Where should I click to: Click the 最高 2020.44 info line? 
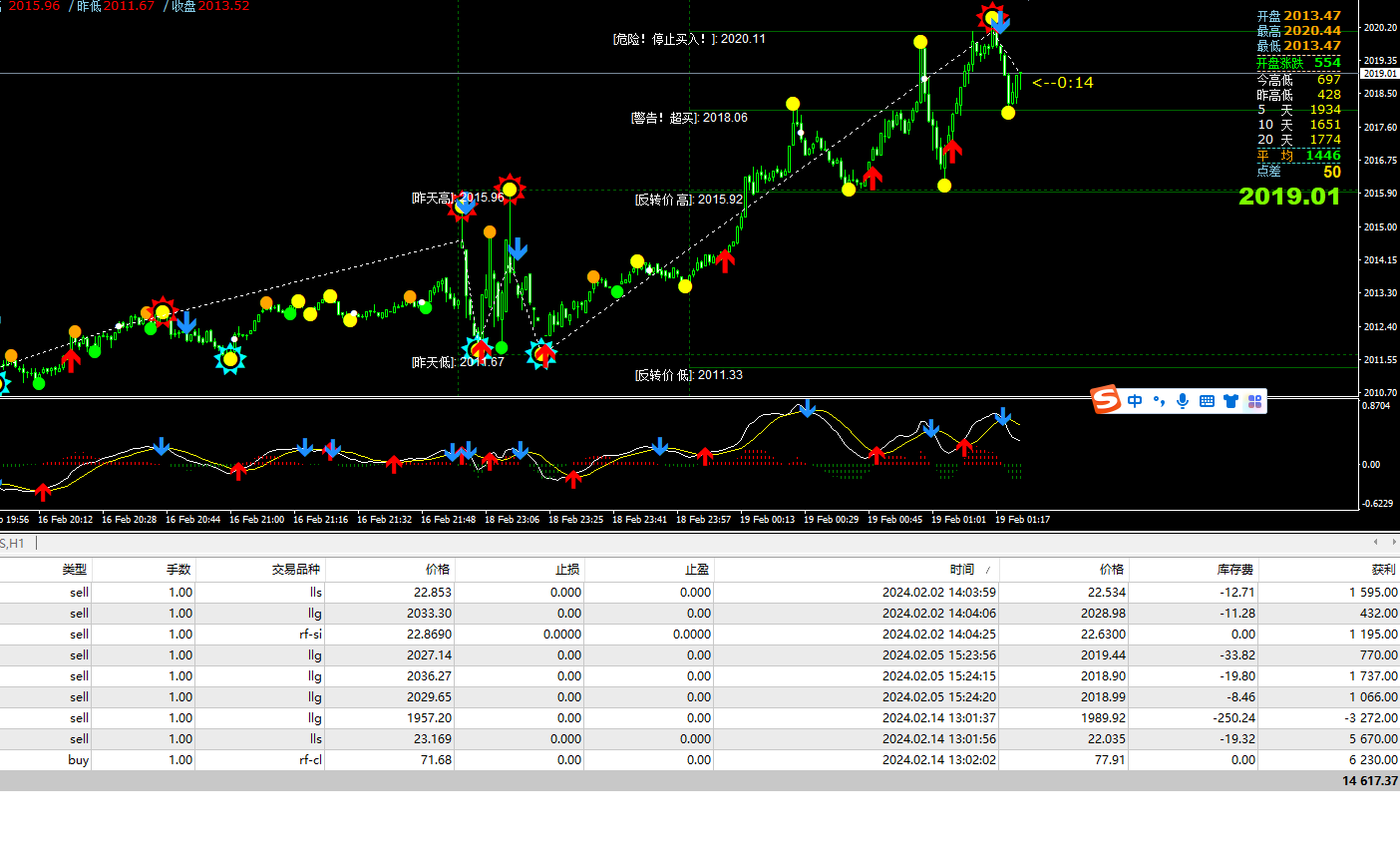[1298, 31]
